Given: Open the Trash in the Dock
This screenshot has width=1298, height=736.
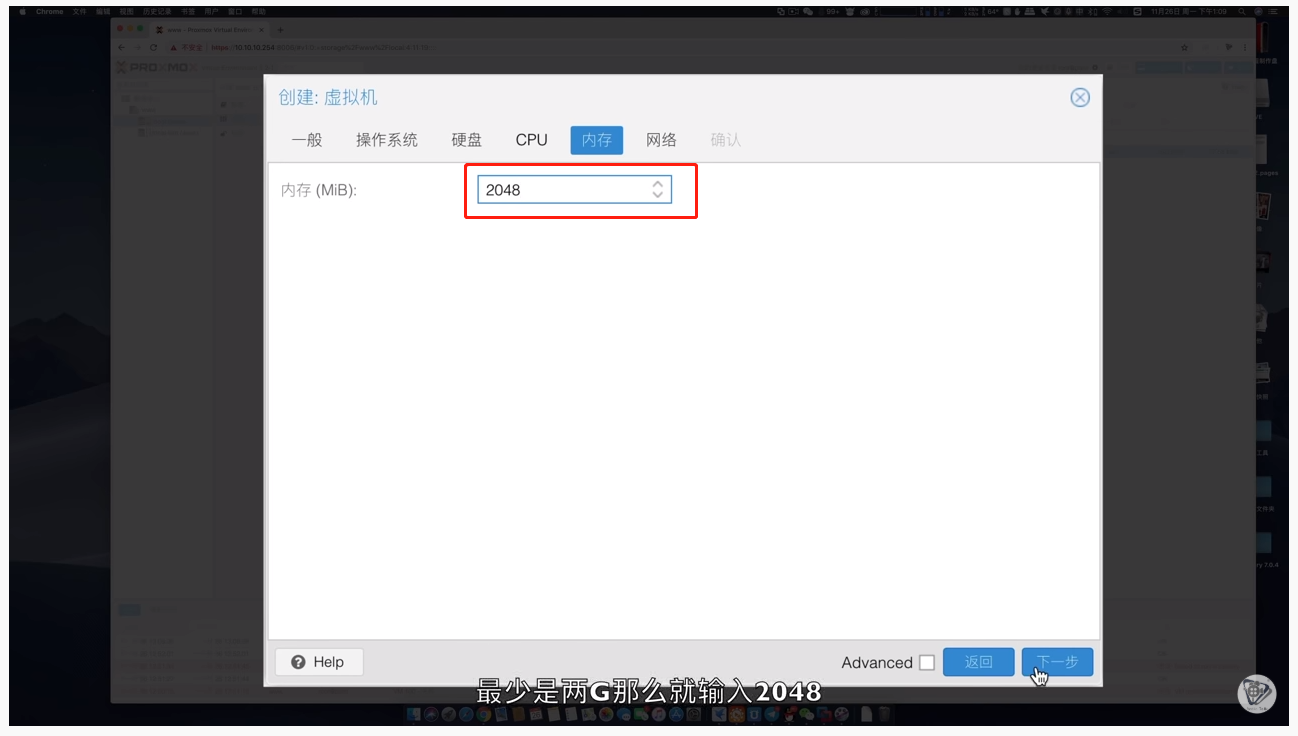Looking at the screenshot, I should tap(883, 714).
